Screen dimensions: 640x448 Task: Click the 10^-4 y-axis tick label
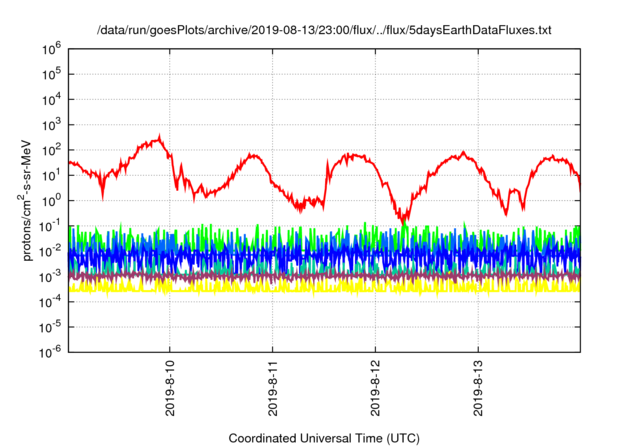tap(50, 302)
